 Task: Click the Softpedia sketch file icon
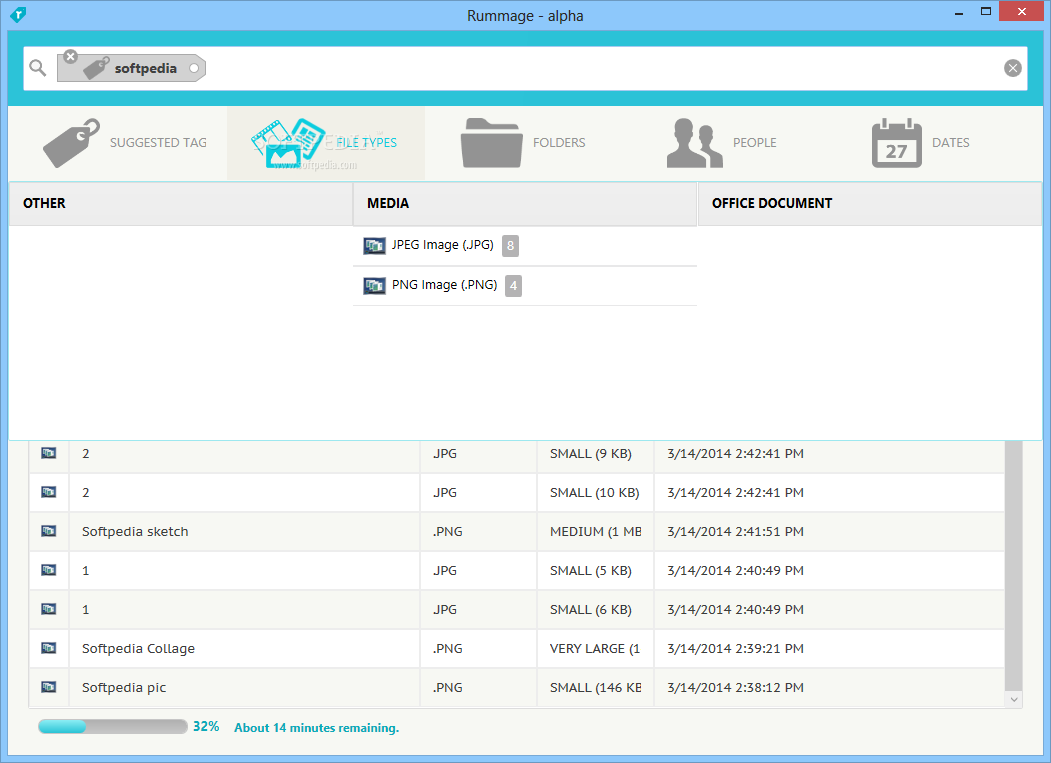48,531
